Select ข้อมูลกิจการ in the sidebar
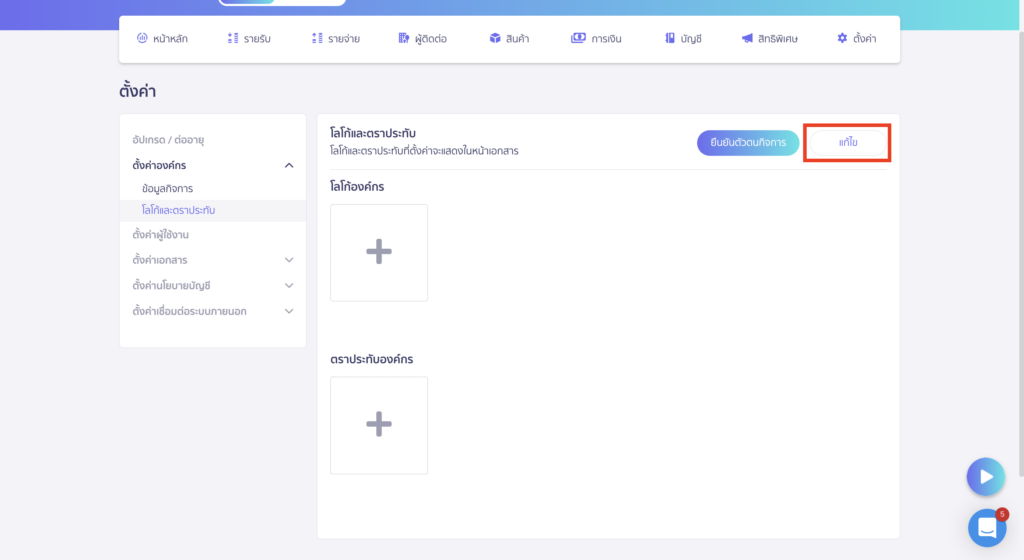The width and height of the screenshot is (1024, 560). coord(167,188)
